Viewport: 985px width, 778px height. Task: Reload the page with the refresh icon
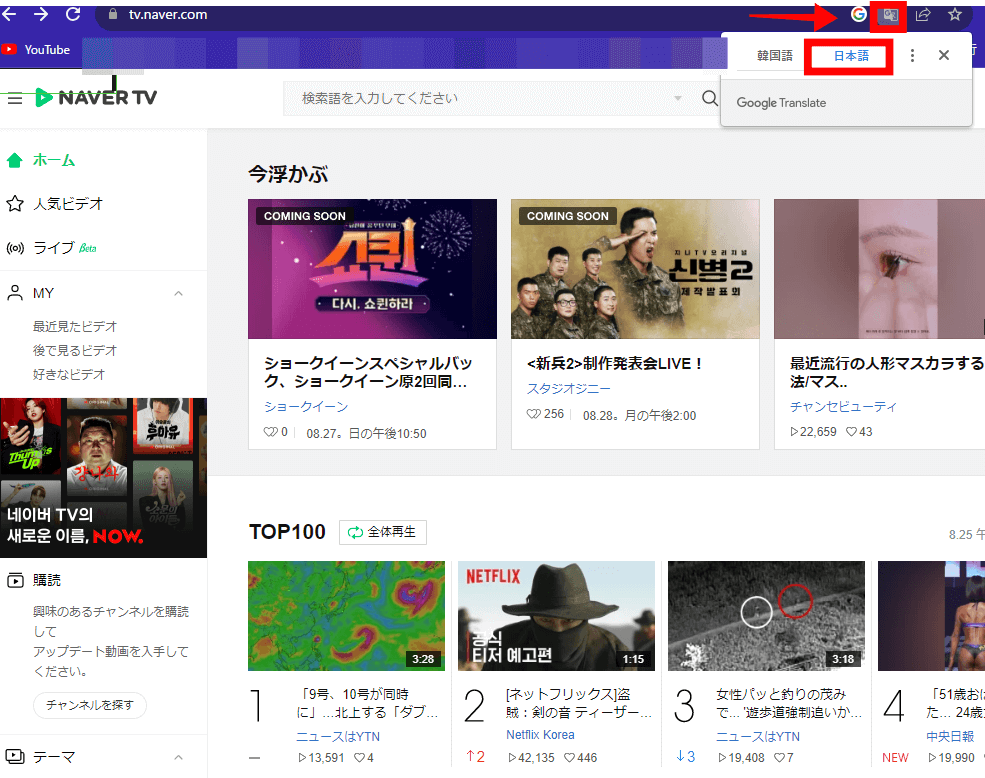pos(73,14)
